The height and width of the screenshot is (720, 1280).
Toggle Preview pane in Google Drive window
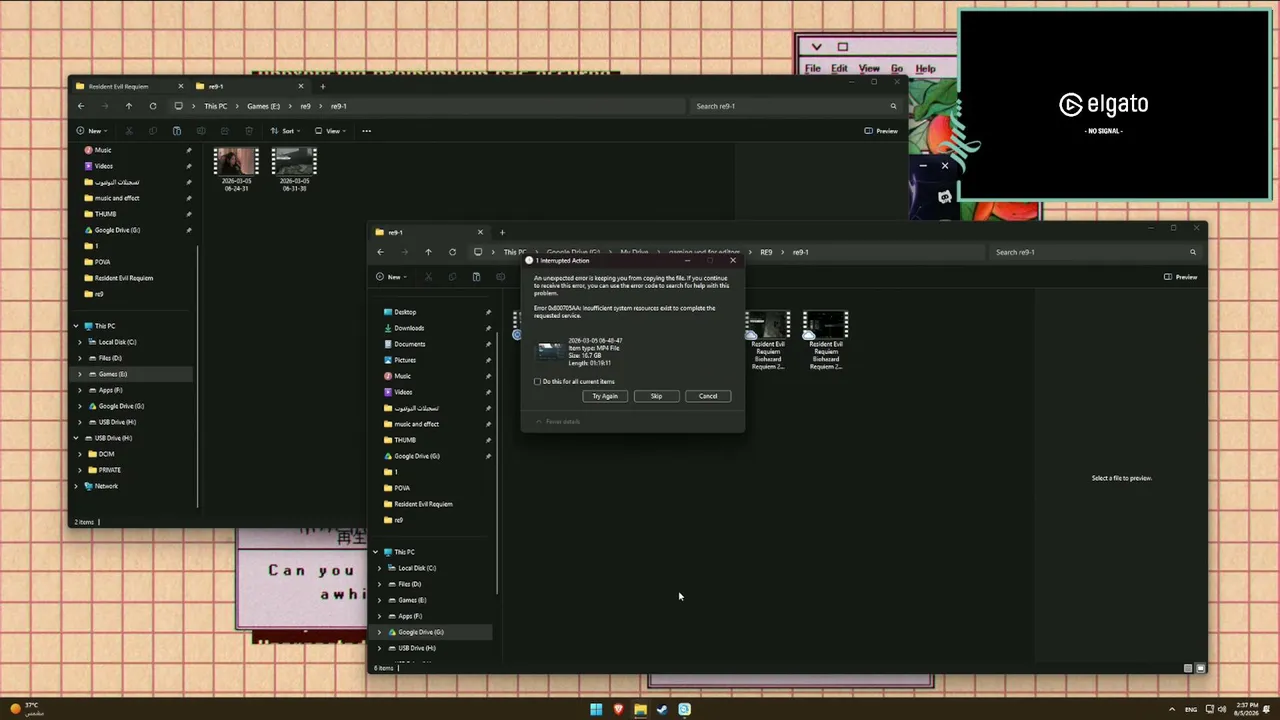pos(1181,277)
